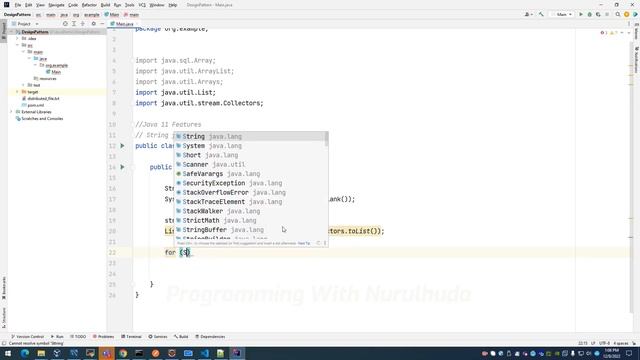Open Version Control tool window
The width and height of the screenshot is (640, 360).
click(x=27, y=337)
